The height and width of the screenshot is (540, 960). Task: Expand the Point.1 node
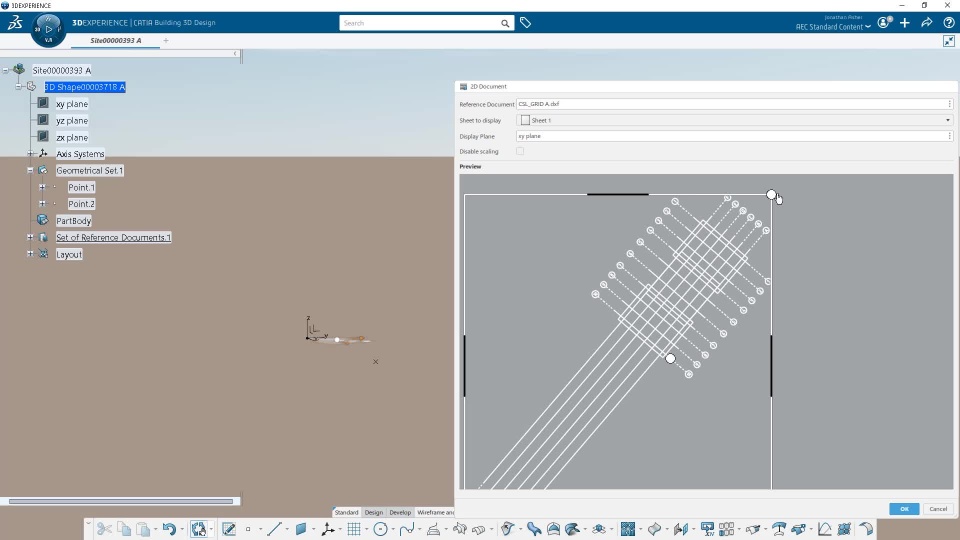(x=42, y=187)
